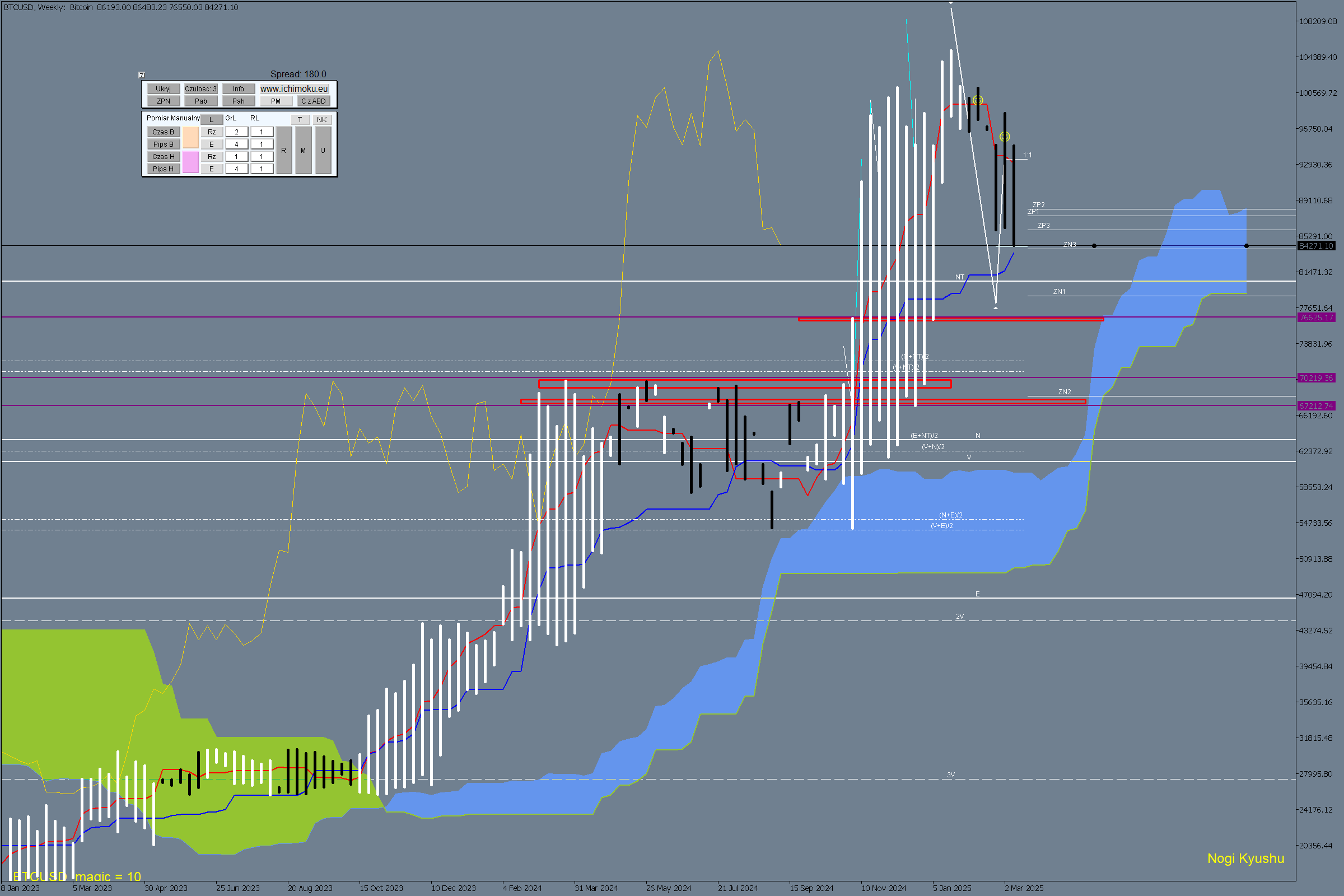1344x896 pixels.
Task: Open the Info button
Action: tap(239, 88)
